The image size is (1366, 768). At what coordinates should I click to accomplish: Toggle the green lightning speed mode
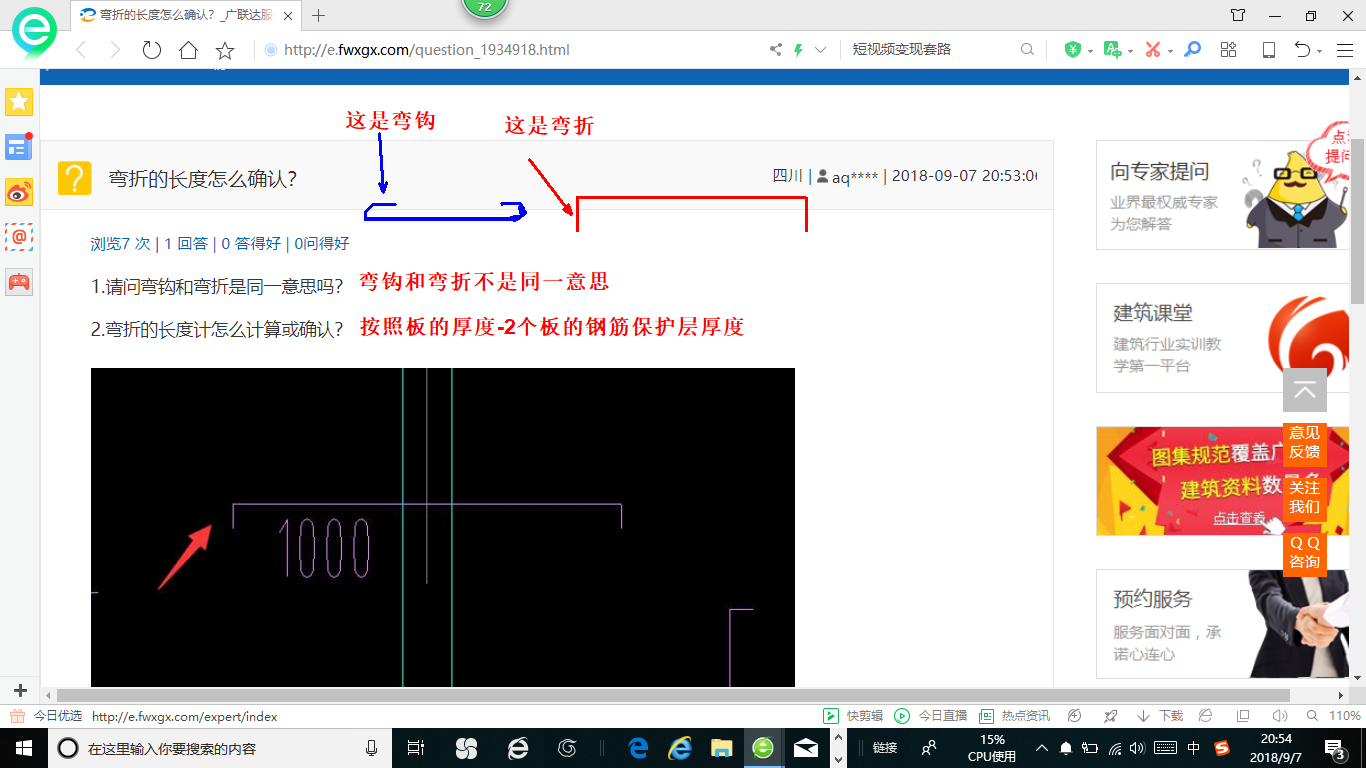(x=798, y=50)
